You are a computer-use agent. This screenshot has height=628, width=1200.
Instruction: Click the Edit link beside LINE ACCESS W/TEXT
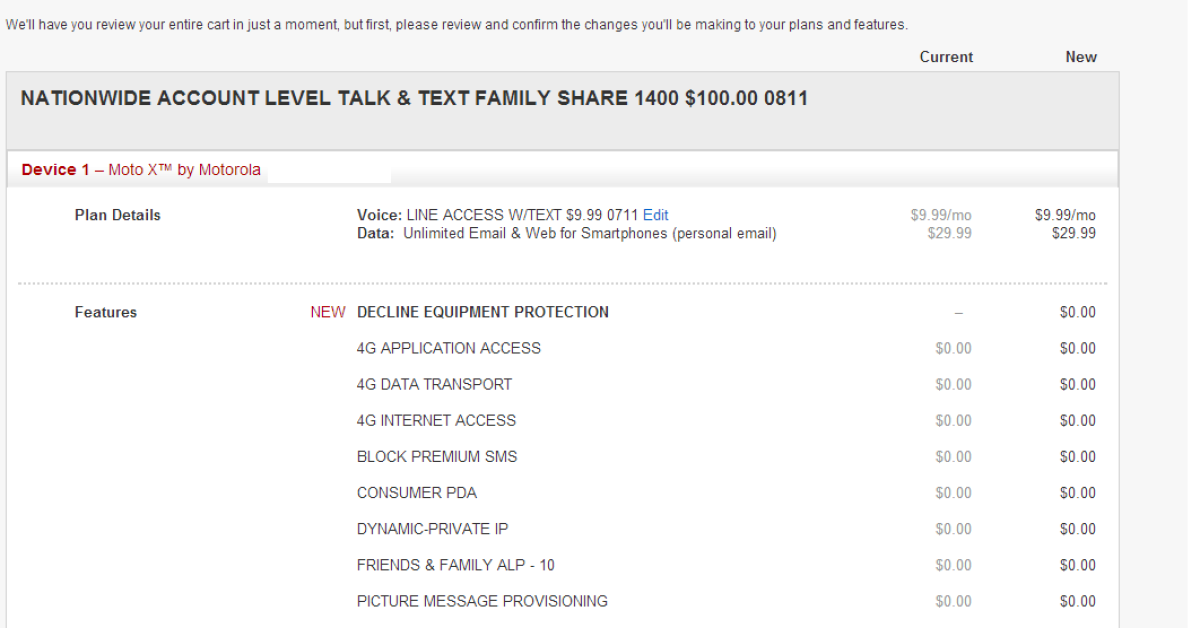[655, 215]
